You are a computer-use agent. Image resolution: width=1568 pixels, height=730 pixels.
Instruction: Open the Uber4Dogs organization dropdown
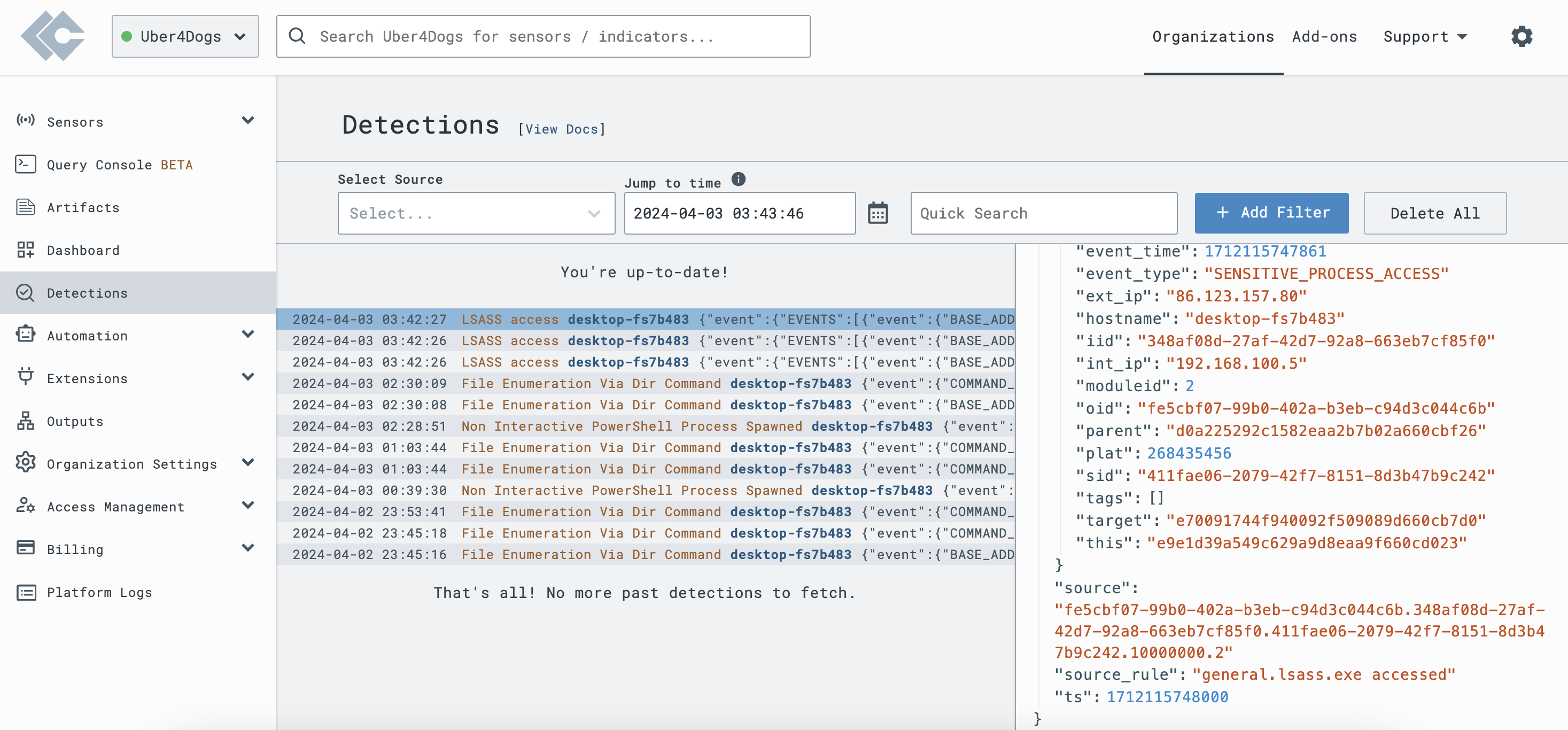pyautogui.click(x=185, y=36)
